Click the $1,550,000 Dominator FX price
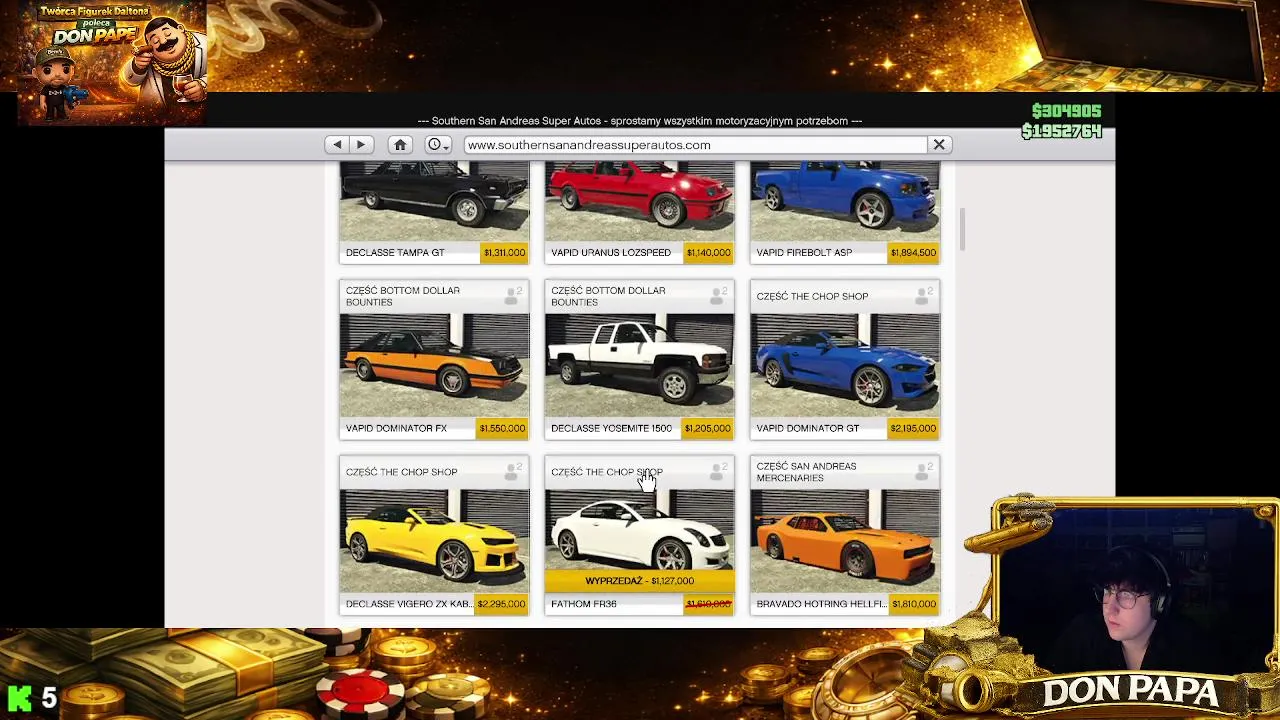 point(502,428)
